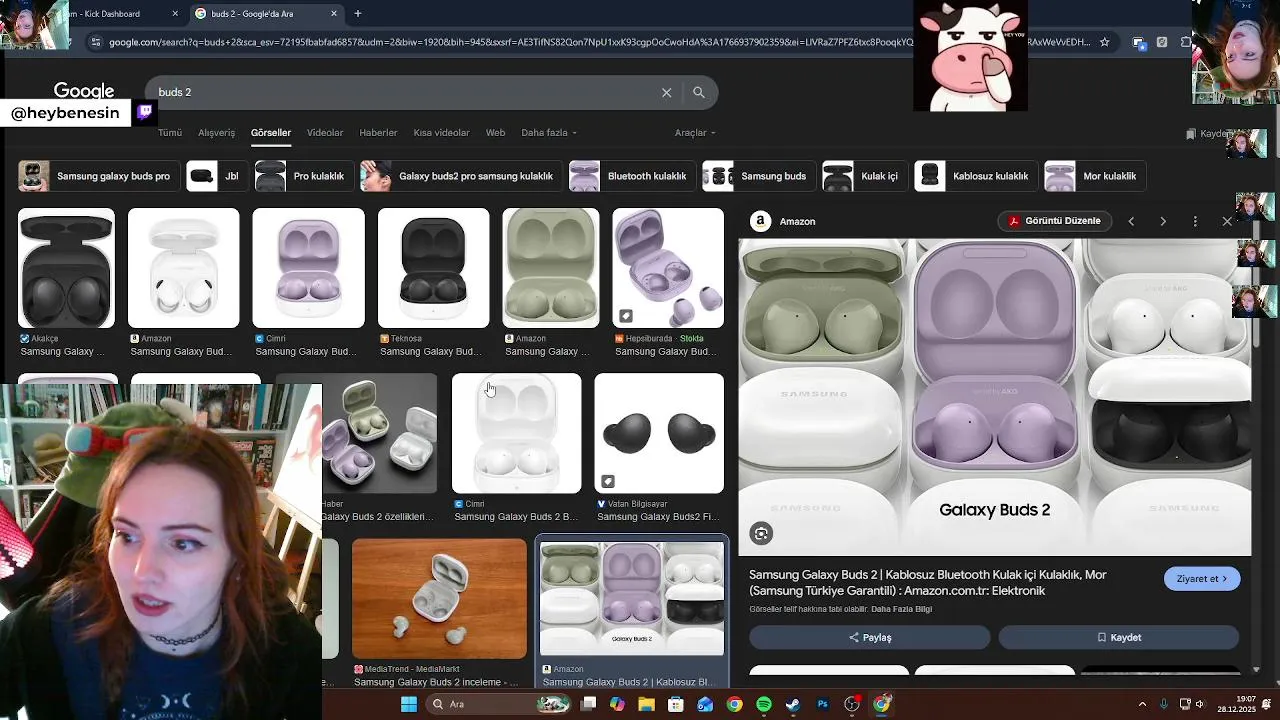Image resolution: width=1280 pixels, height=720 pixels.
Task: Open File Explorer from the taskbar
Action: (x=646, y=704)
